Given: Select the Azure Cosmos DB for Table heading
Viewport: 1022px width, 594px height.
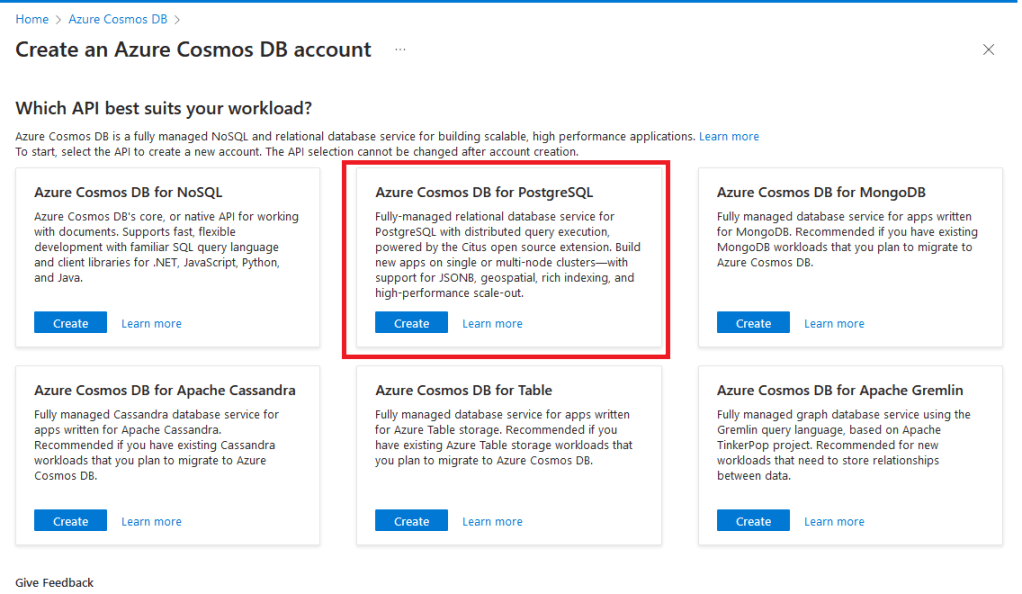Looking at the screenshot, I should click(463, 391).
